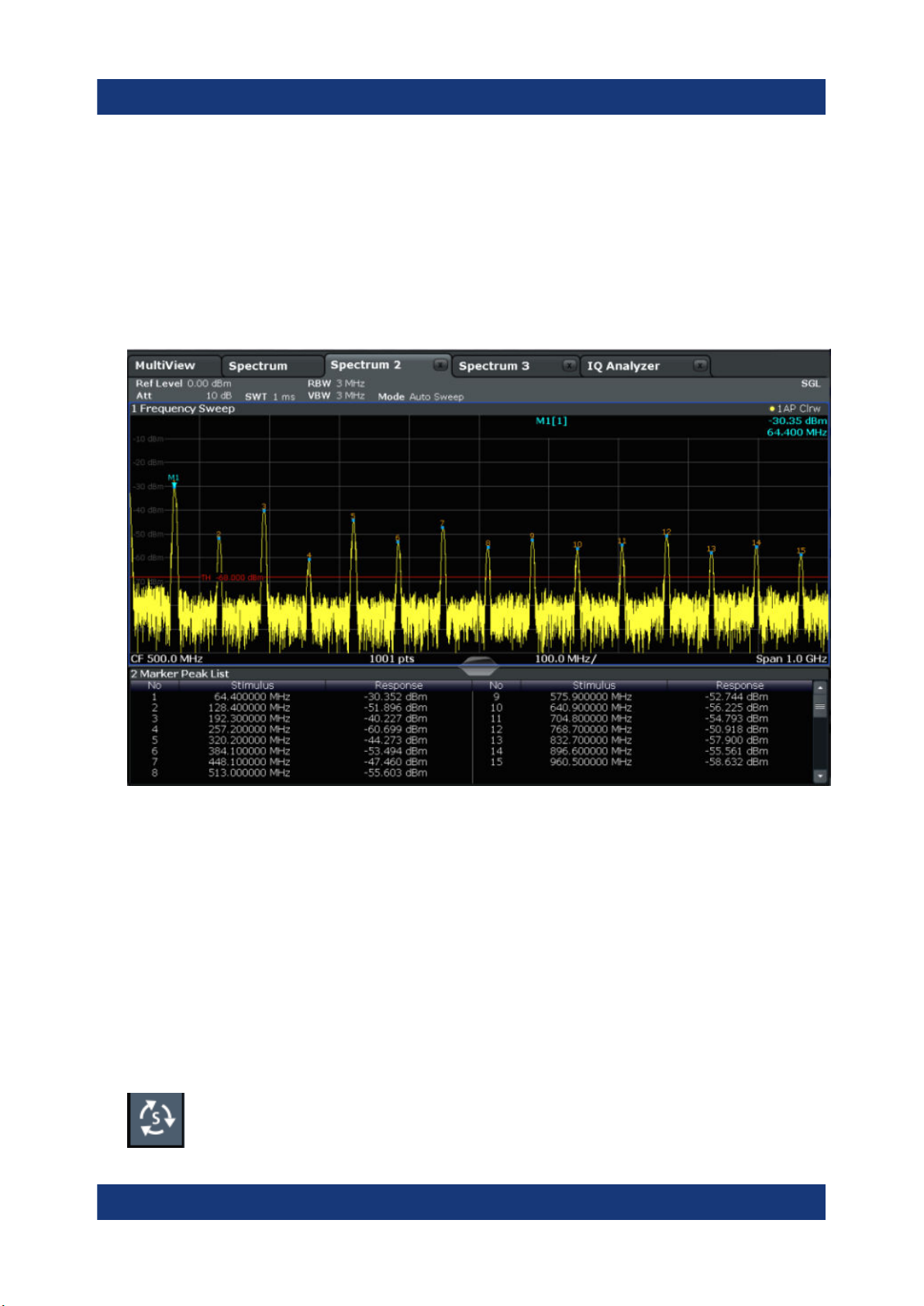The height and width of the screenshot is (1306, 924).
Task: Click the -60.699 dBm response value
Action: pos(395,729)
